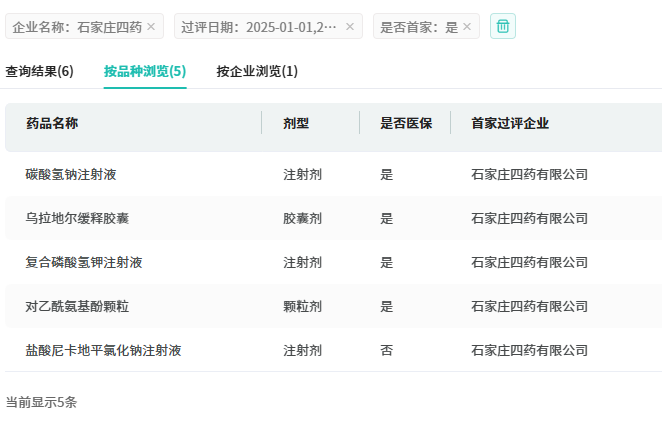Click the 过评日期 filter tag text
This screenshot has width=662, height=422.
click(259, 27)
